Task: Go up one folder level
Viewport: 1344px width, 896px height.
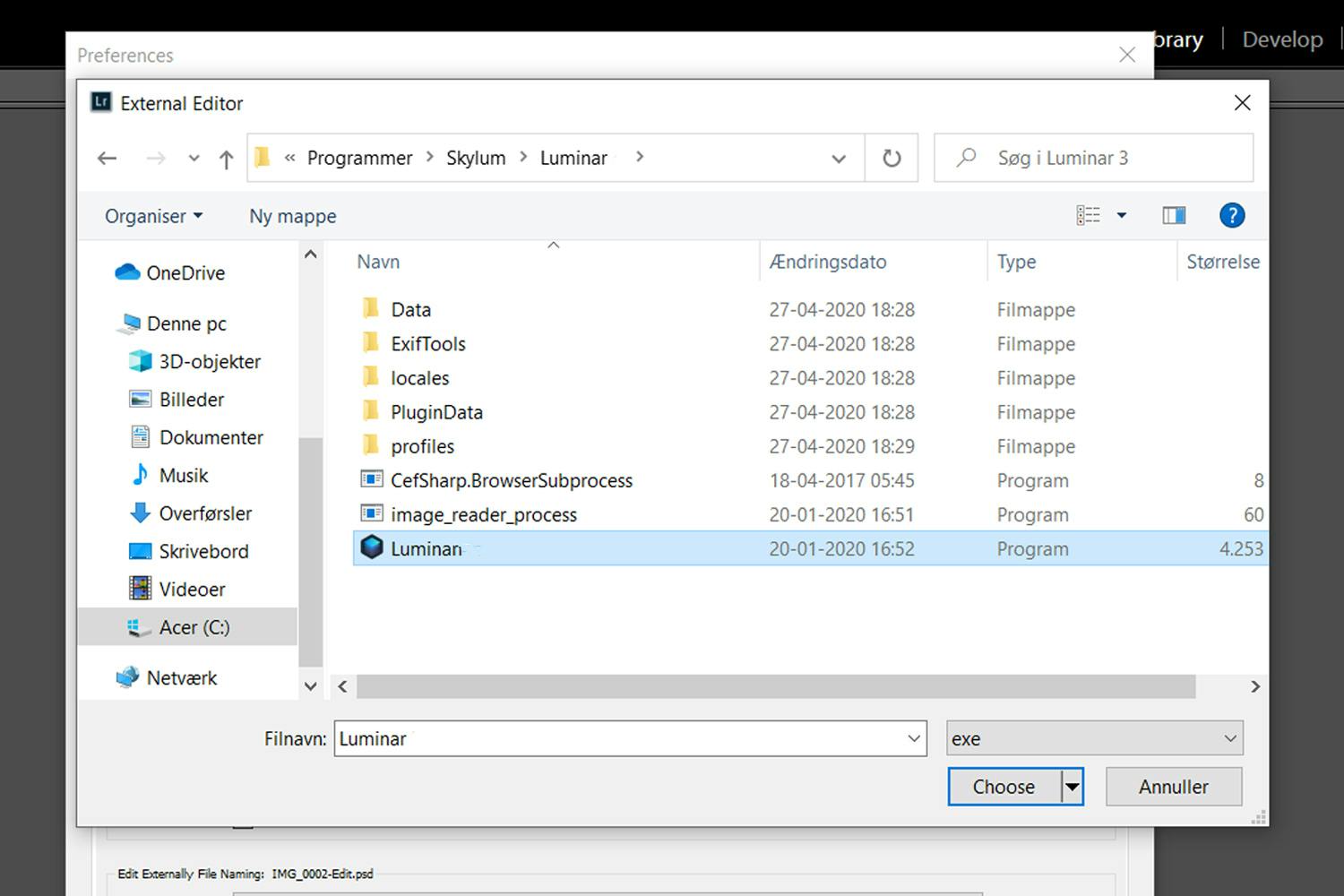Action: 226,159
